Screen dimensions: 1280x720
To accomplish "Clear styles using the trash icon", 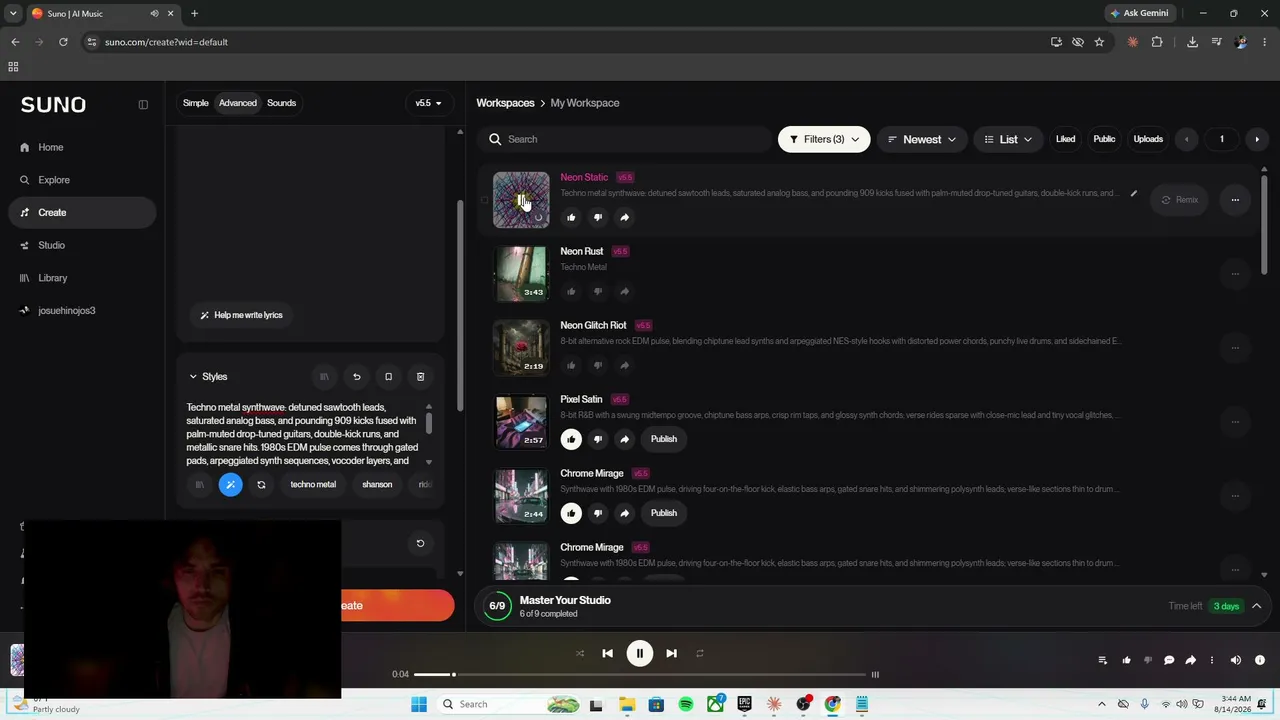I will pos(420,377).
